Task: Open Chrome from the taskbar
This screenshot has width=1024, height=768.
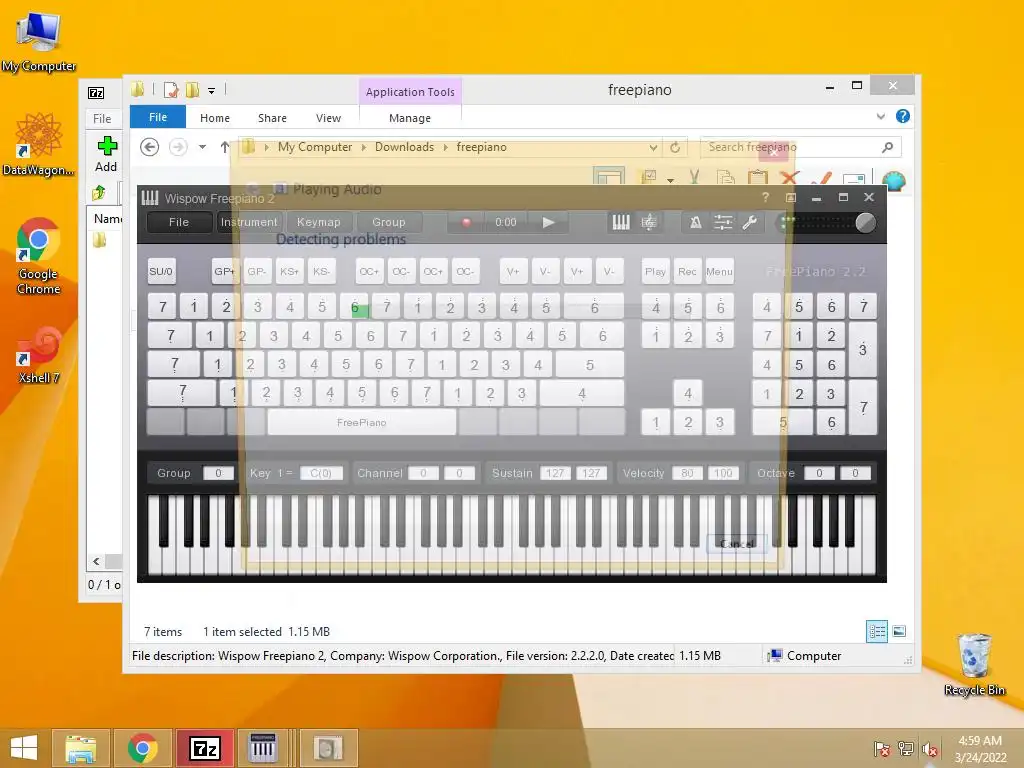Action: pos(142,748)
